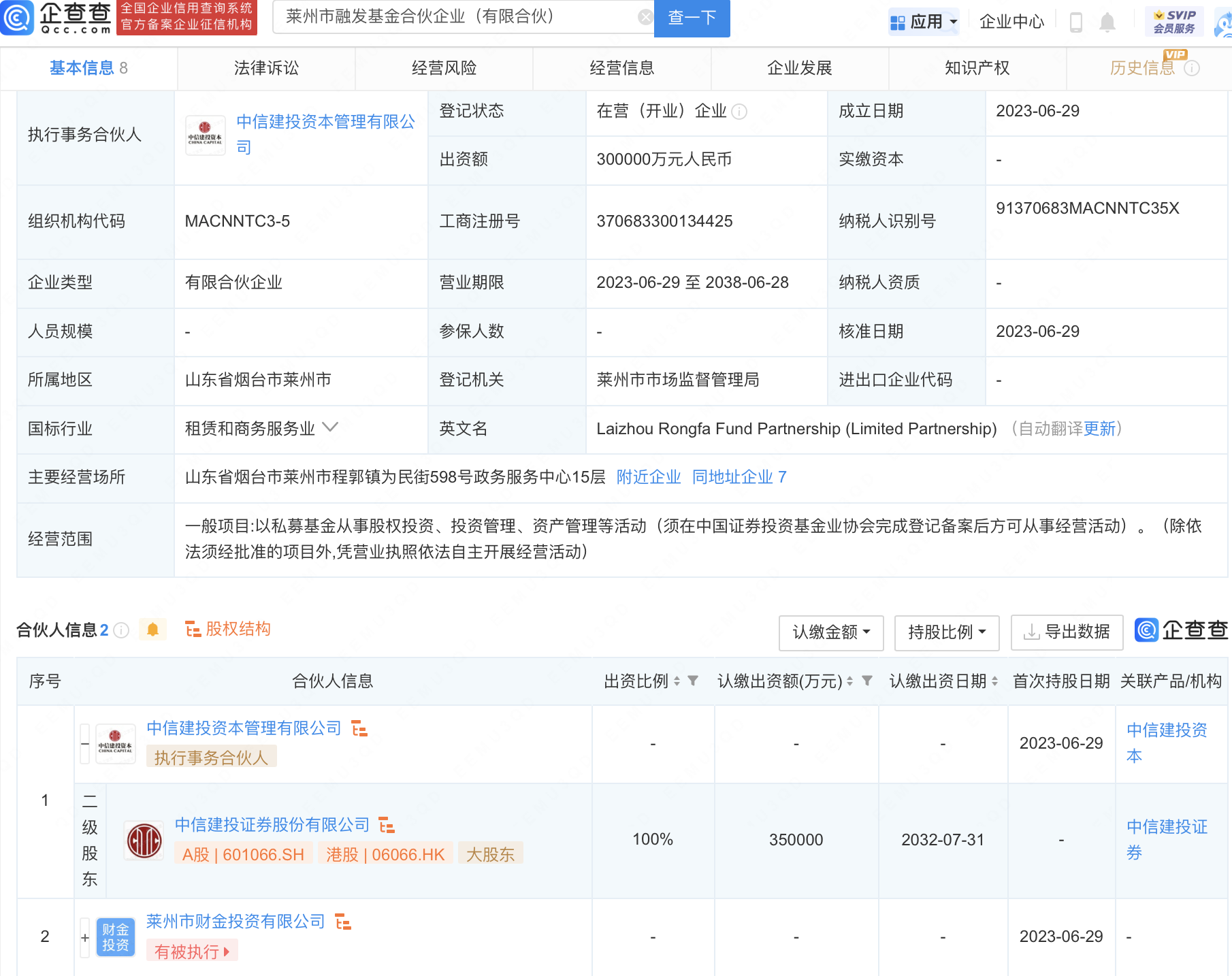Expand 国标行业 租赁和商务服务业 chevron
This screenshot has height=976, width=1232.
(x=330, y=427)
